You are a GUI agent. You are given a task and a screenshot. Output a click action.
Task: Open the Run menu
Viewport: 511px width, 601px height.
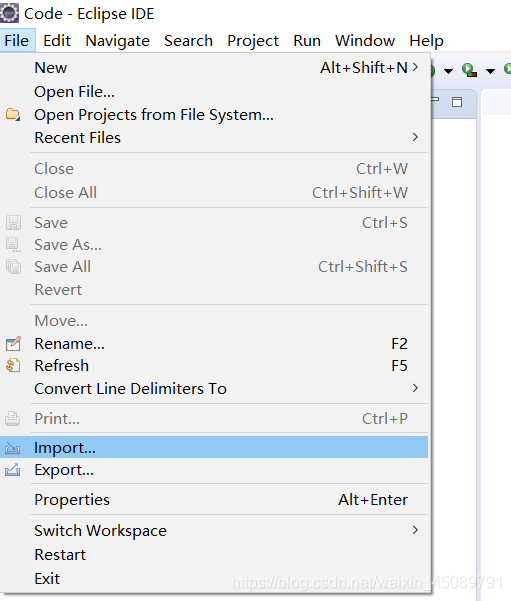pyautogui.click(x=307, y=40)
